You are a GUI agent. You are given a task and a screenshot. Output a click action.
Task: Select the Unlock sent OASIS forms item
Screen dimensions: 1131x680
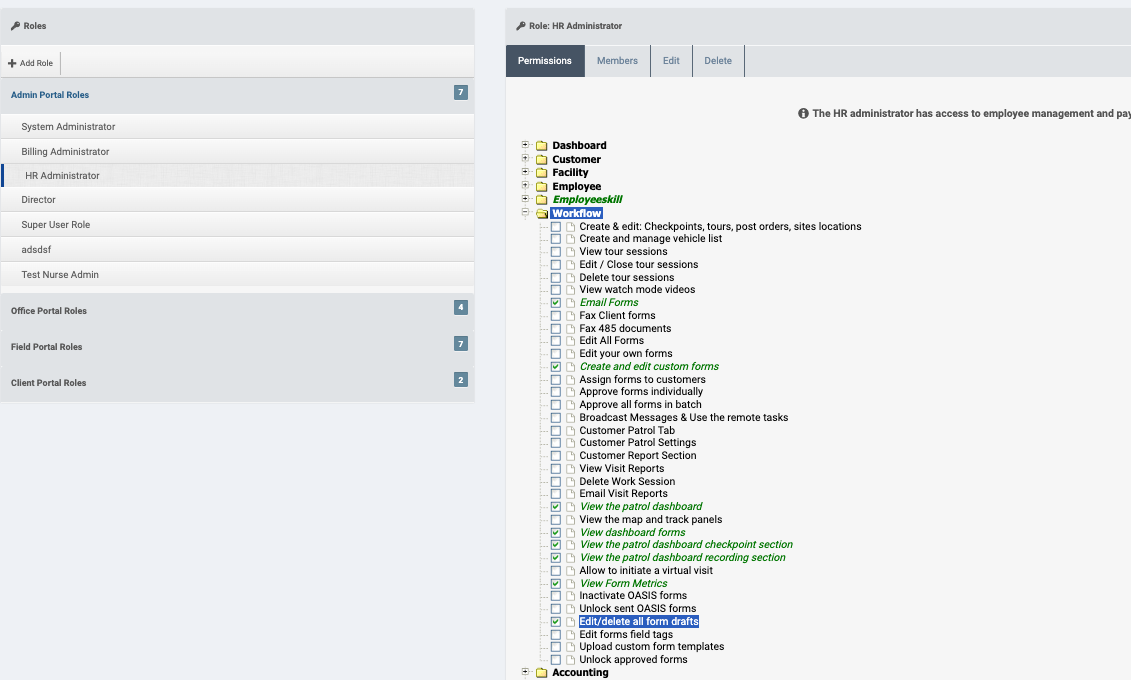(637, 609)
